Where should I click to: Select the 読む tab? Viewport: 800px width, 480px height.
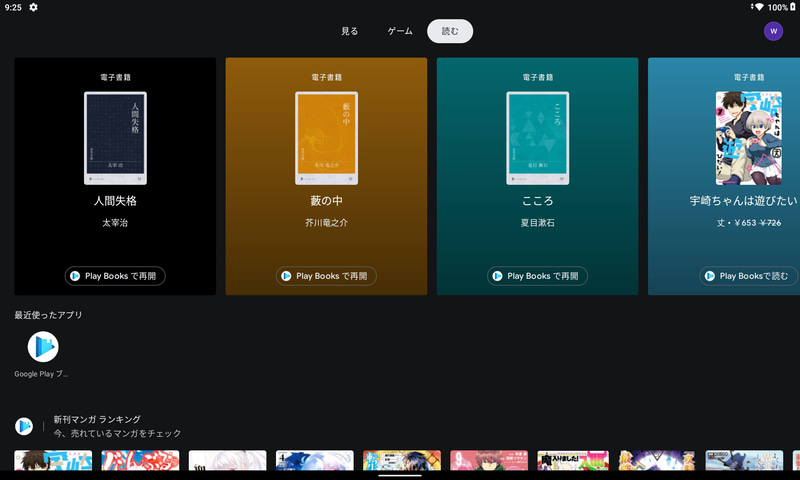pos(450,31)
